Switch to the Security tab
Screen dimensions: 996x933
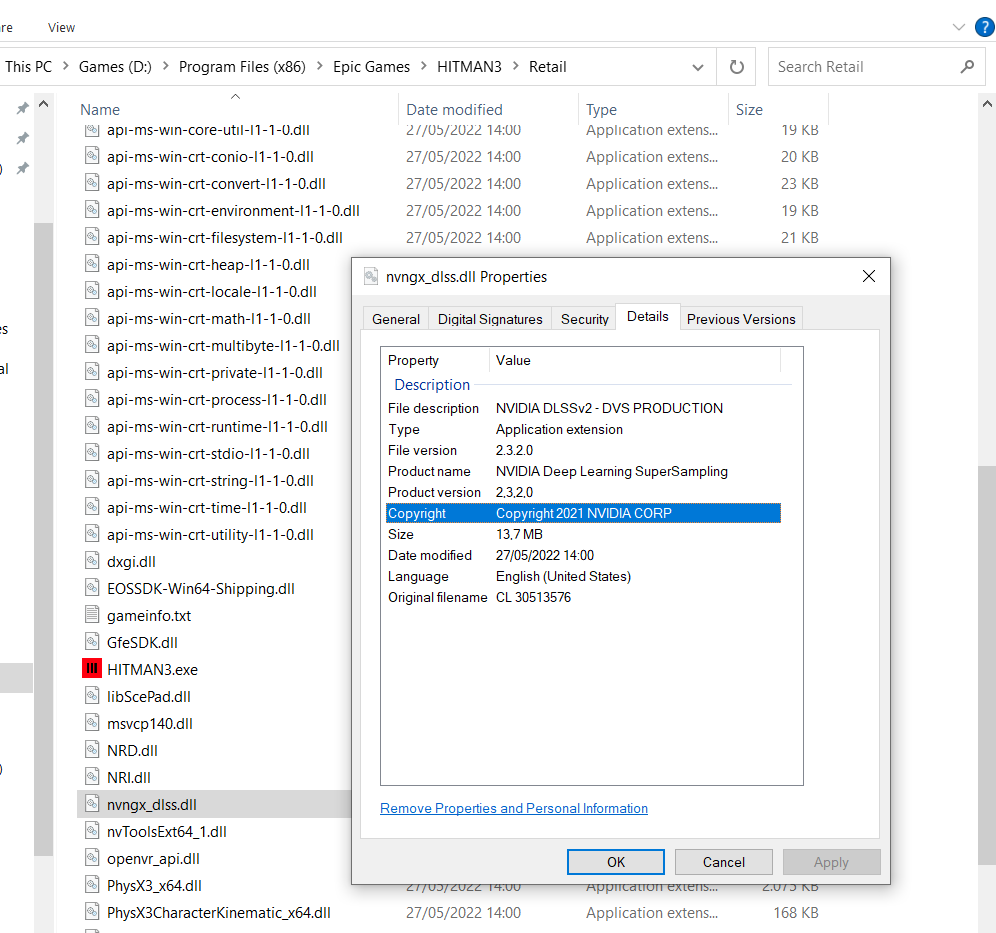(x=584, y=319)
